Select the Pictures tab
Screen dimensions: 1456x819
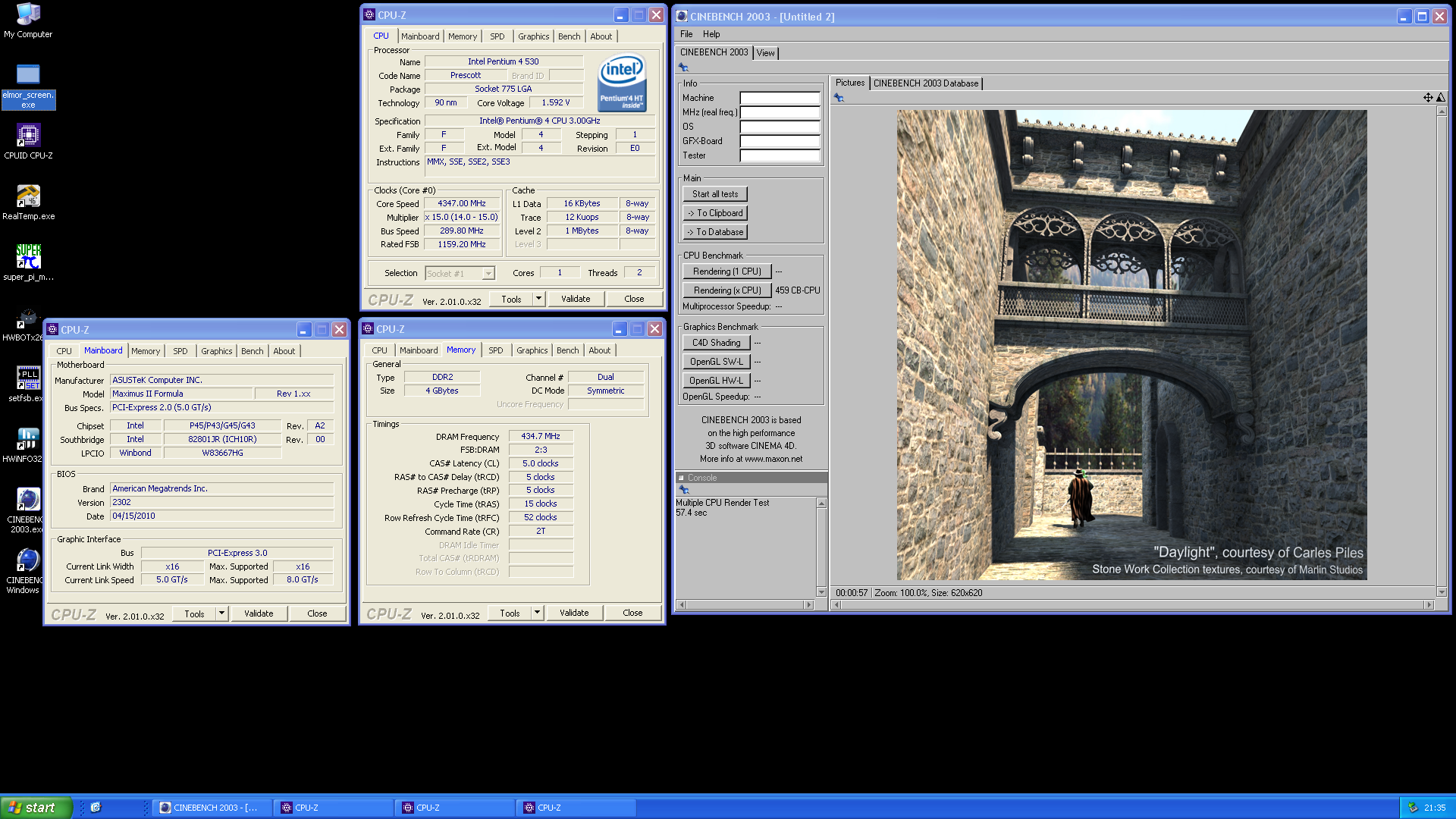[850, 83]
